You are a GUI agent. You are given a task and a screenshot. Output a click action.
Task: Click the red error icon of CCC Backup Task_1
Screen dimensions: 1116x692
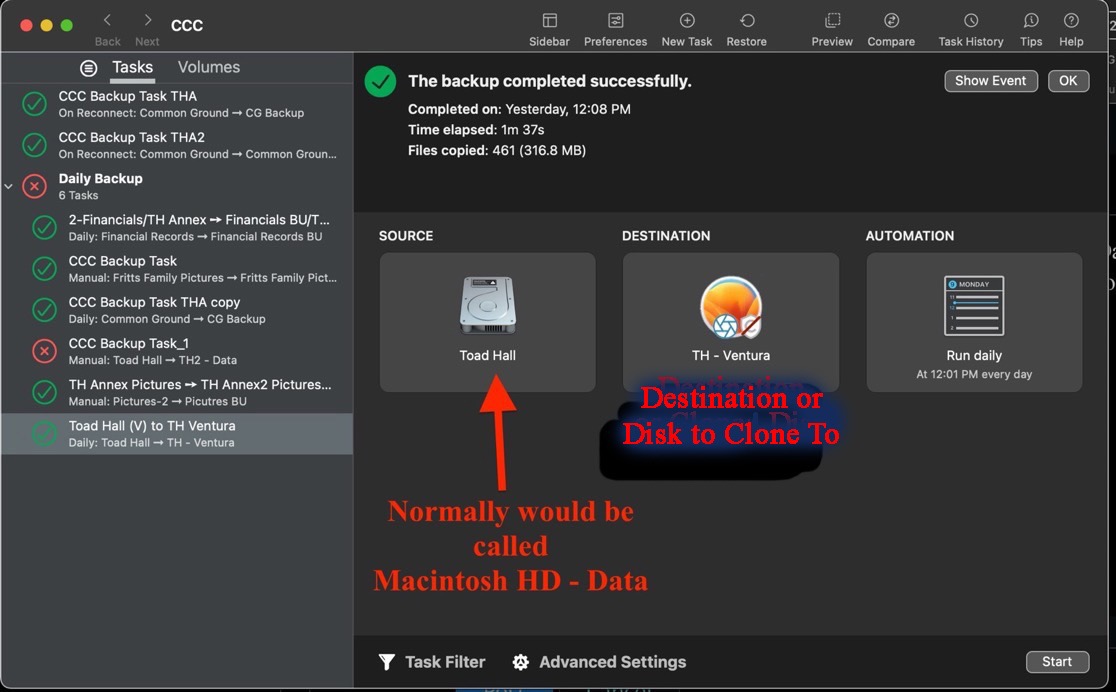(x=44, y=351)
